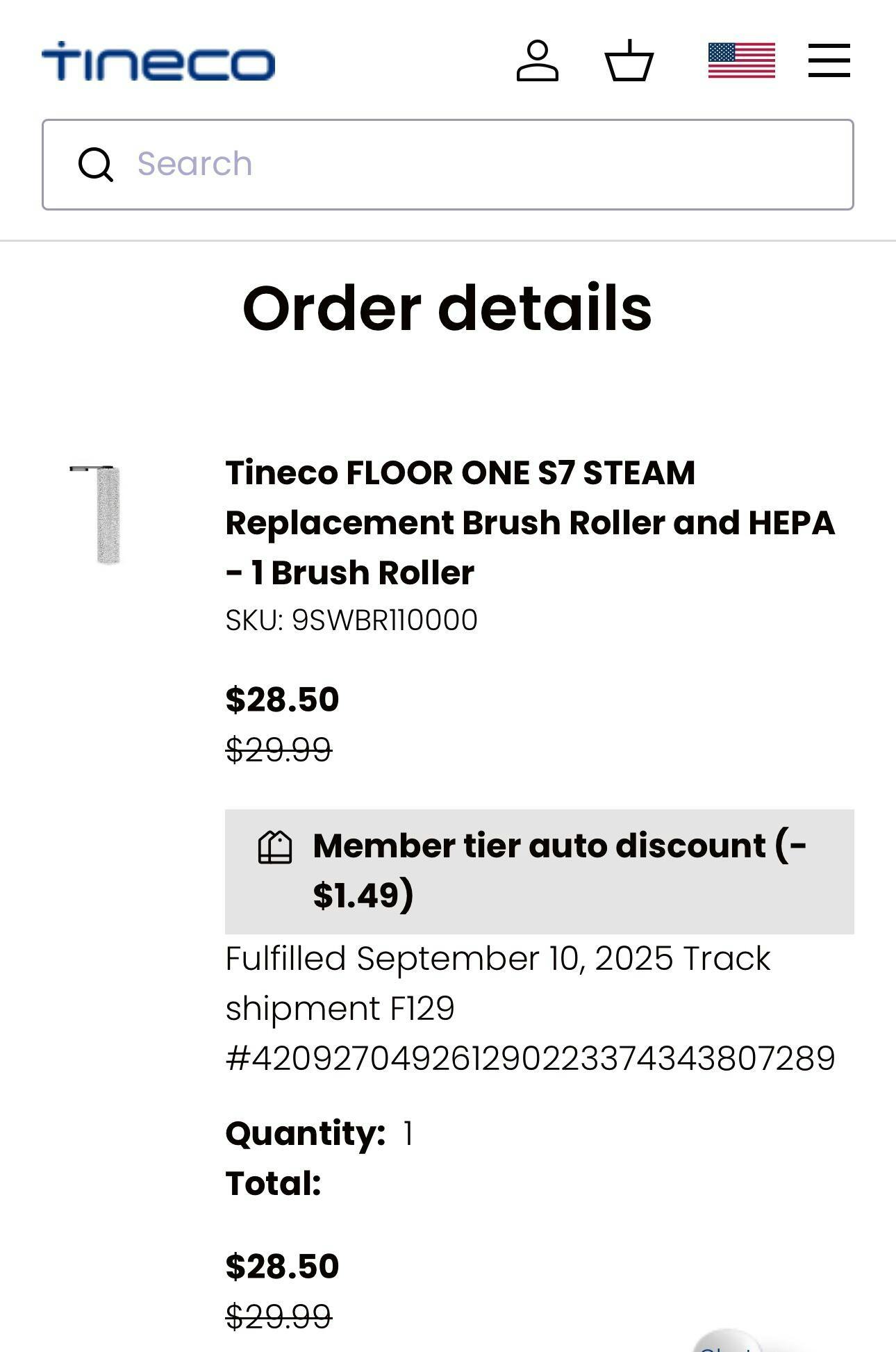Click the Track shipment link
896x1352 pixels.
pos(726,959)
